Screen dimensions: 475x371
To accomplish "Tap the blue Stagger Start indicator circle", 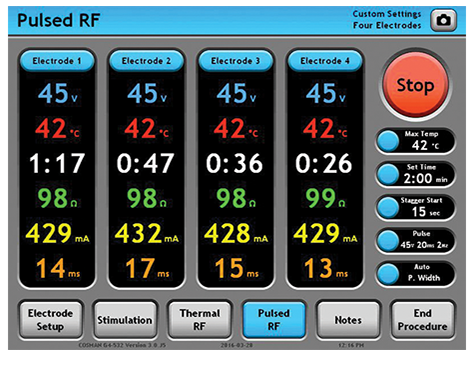I will pos(388,208).
